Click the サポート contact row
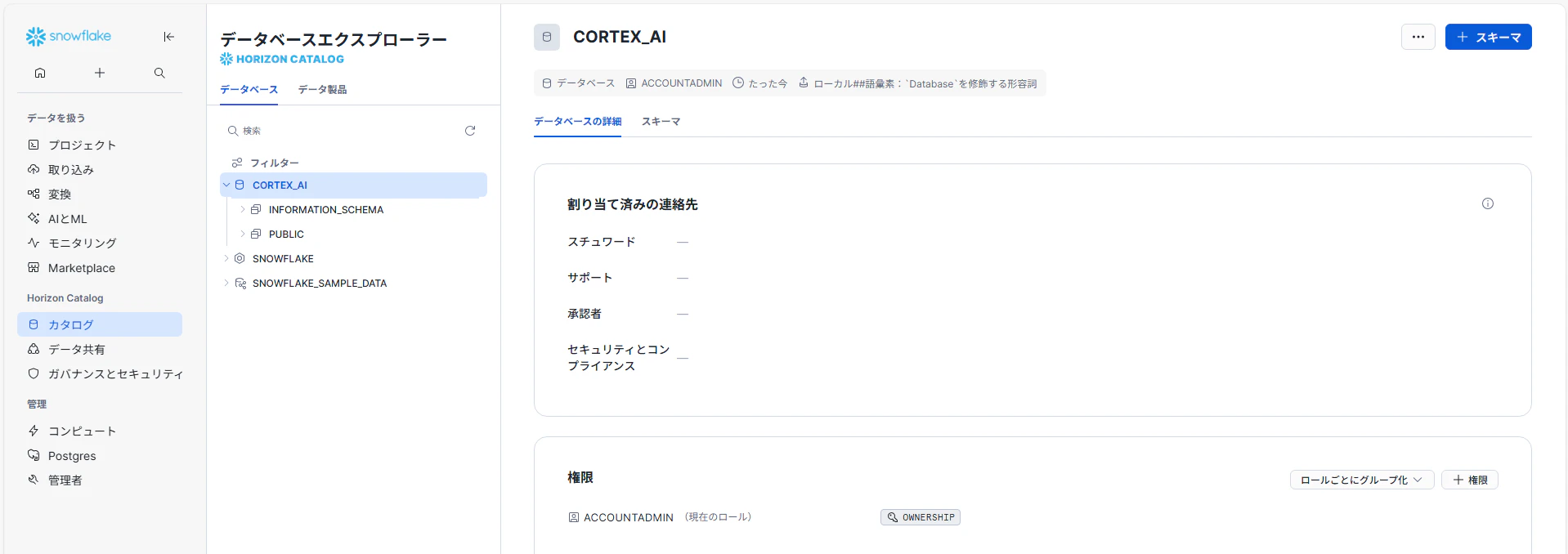This screenshot has width=1568, height=554. pyautogui.click(x=628, y=278)
